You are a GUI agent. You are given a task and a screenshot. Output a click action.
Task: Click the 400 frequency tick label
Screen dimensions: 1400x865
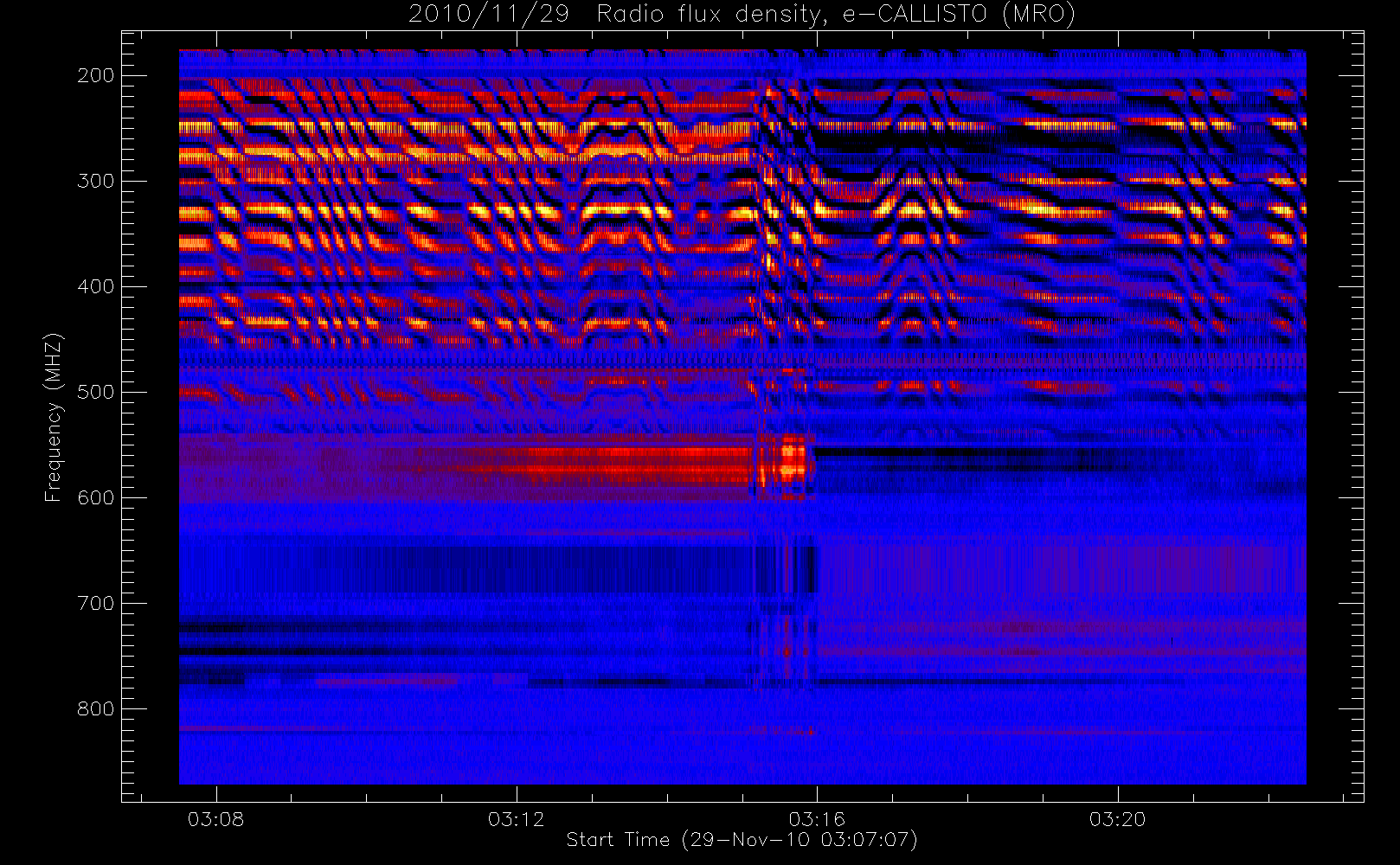pos(96,286)
